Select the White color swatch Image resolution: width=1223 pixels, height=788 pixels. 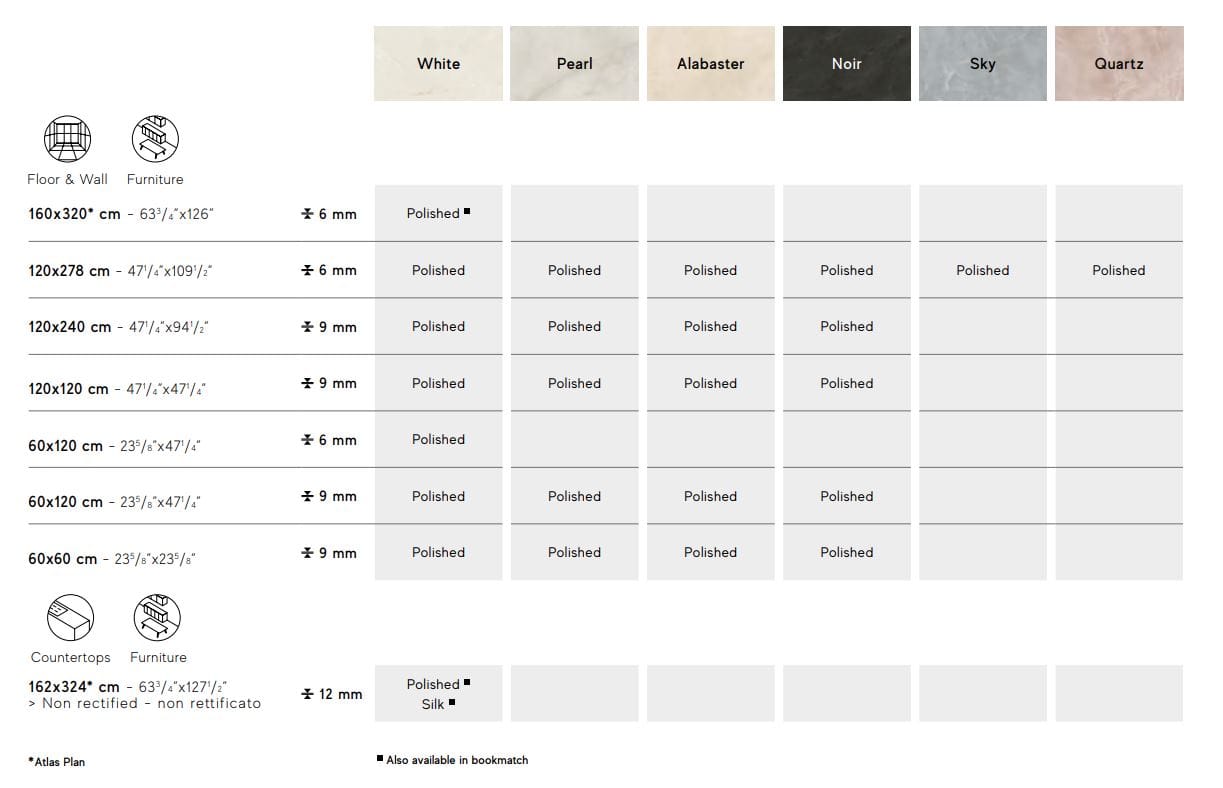click(438, 64)
